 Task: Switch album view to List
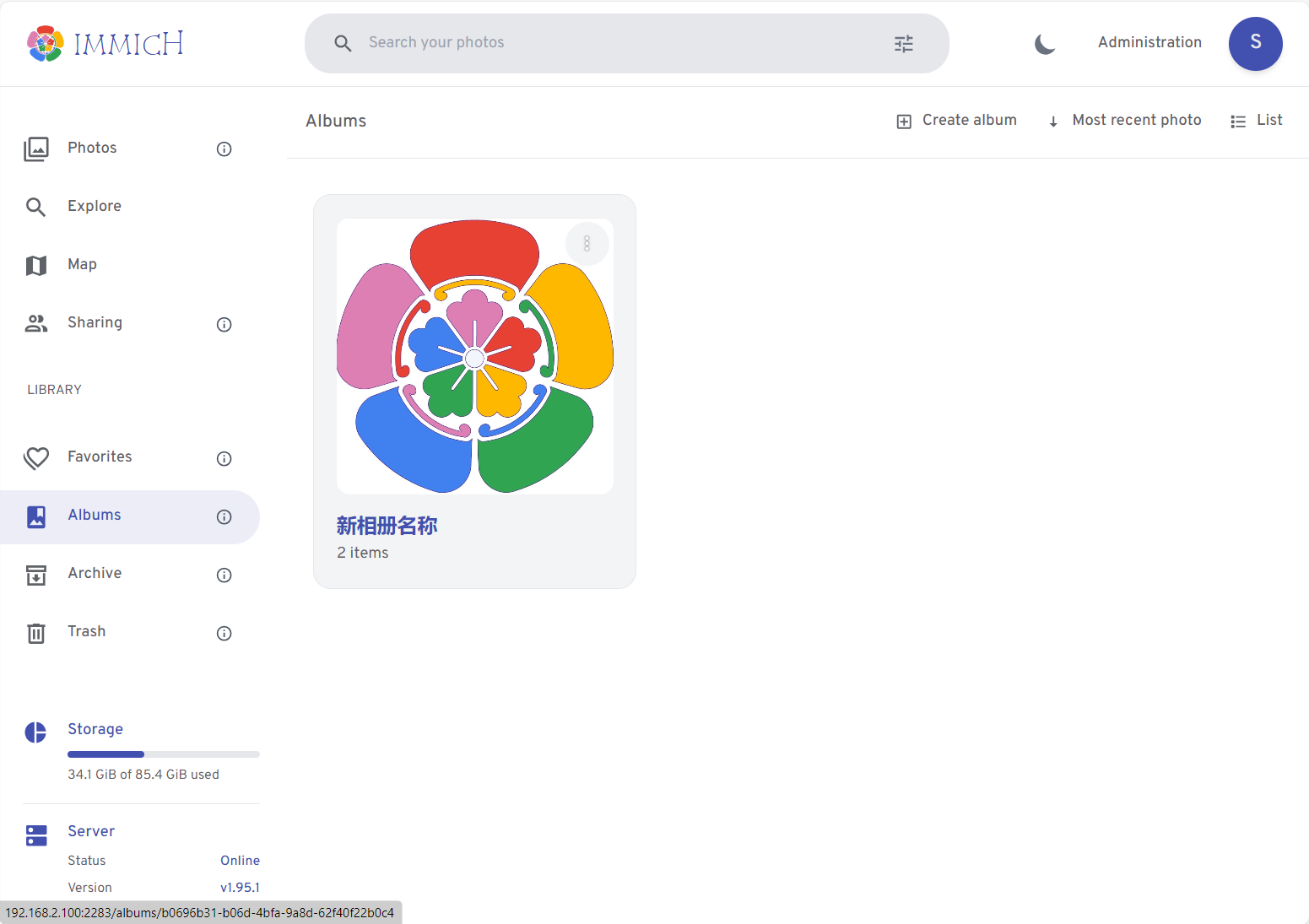click(1257, 121)
